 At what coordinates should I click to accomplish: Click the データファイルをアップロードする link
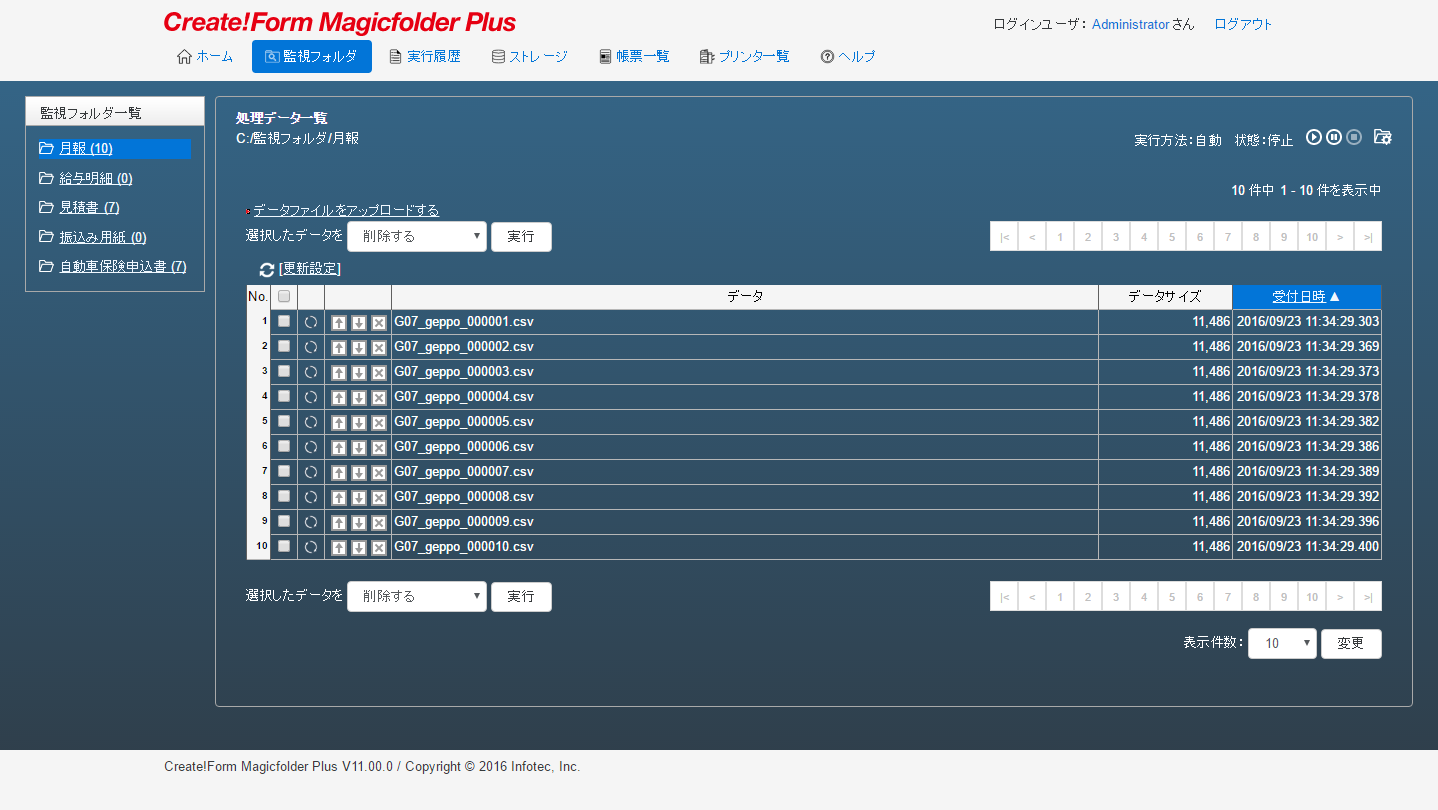[x=346, y=210]
